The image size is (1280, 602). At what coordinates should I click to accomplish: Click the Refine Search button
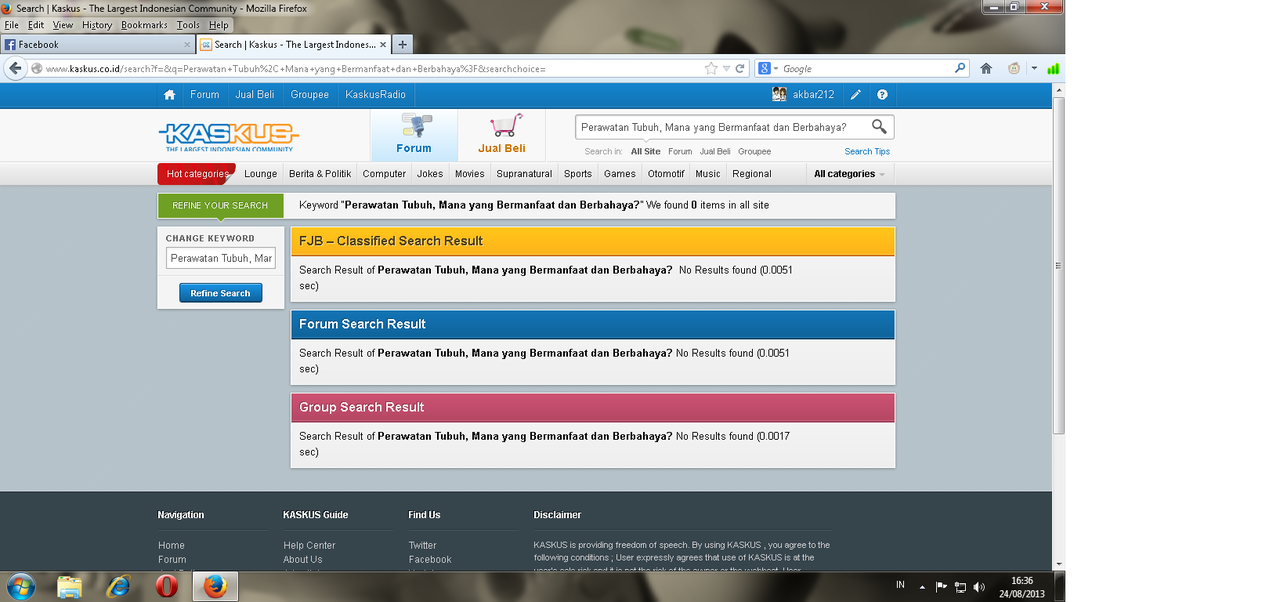pyautogui.click(x=221, y=293)
